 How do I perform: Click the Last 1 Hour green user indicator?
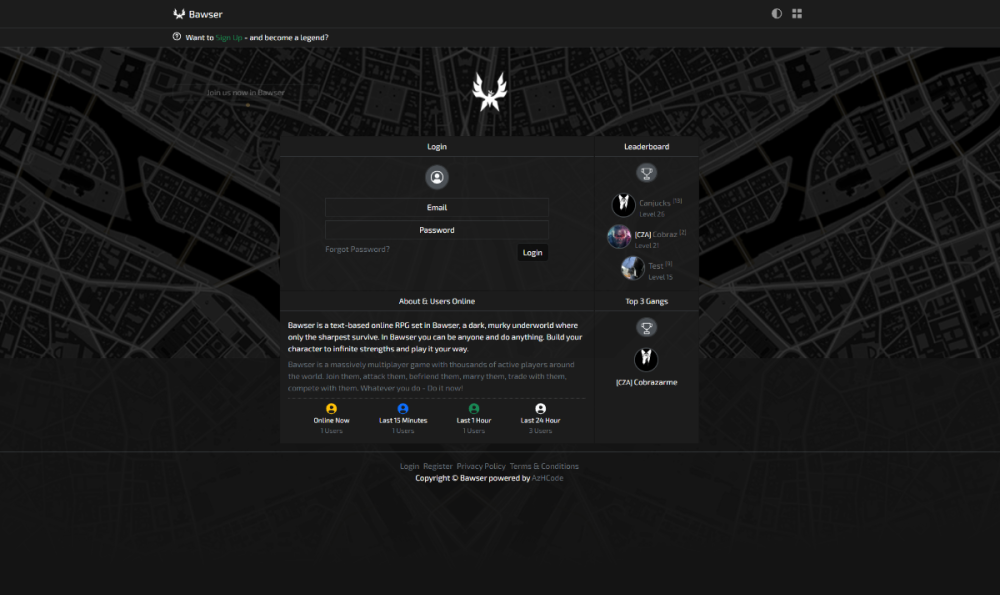473,408
